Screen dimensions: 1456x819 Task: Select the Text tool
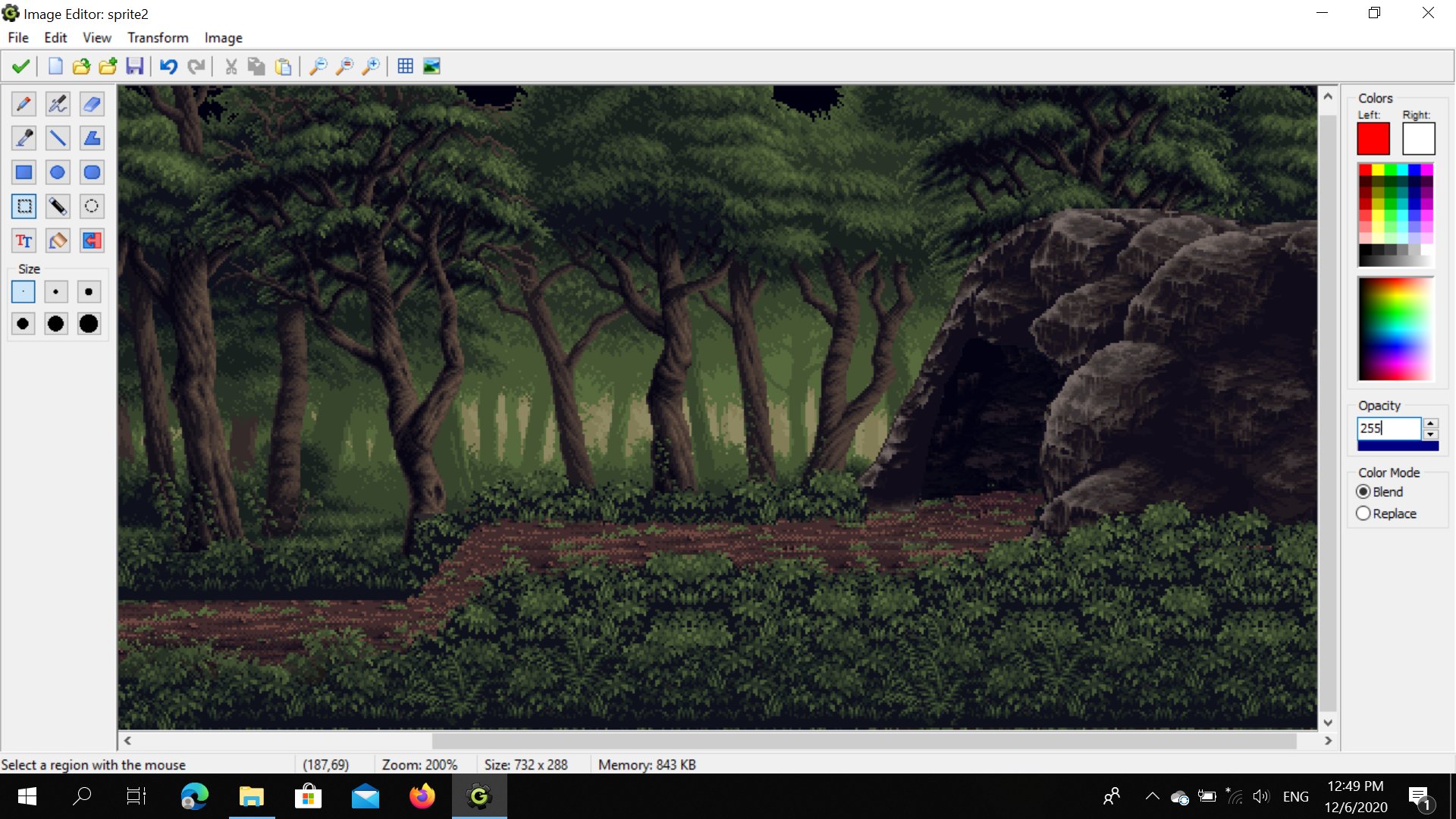pyautogui.click(x=24, y=240)
